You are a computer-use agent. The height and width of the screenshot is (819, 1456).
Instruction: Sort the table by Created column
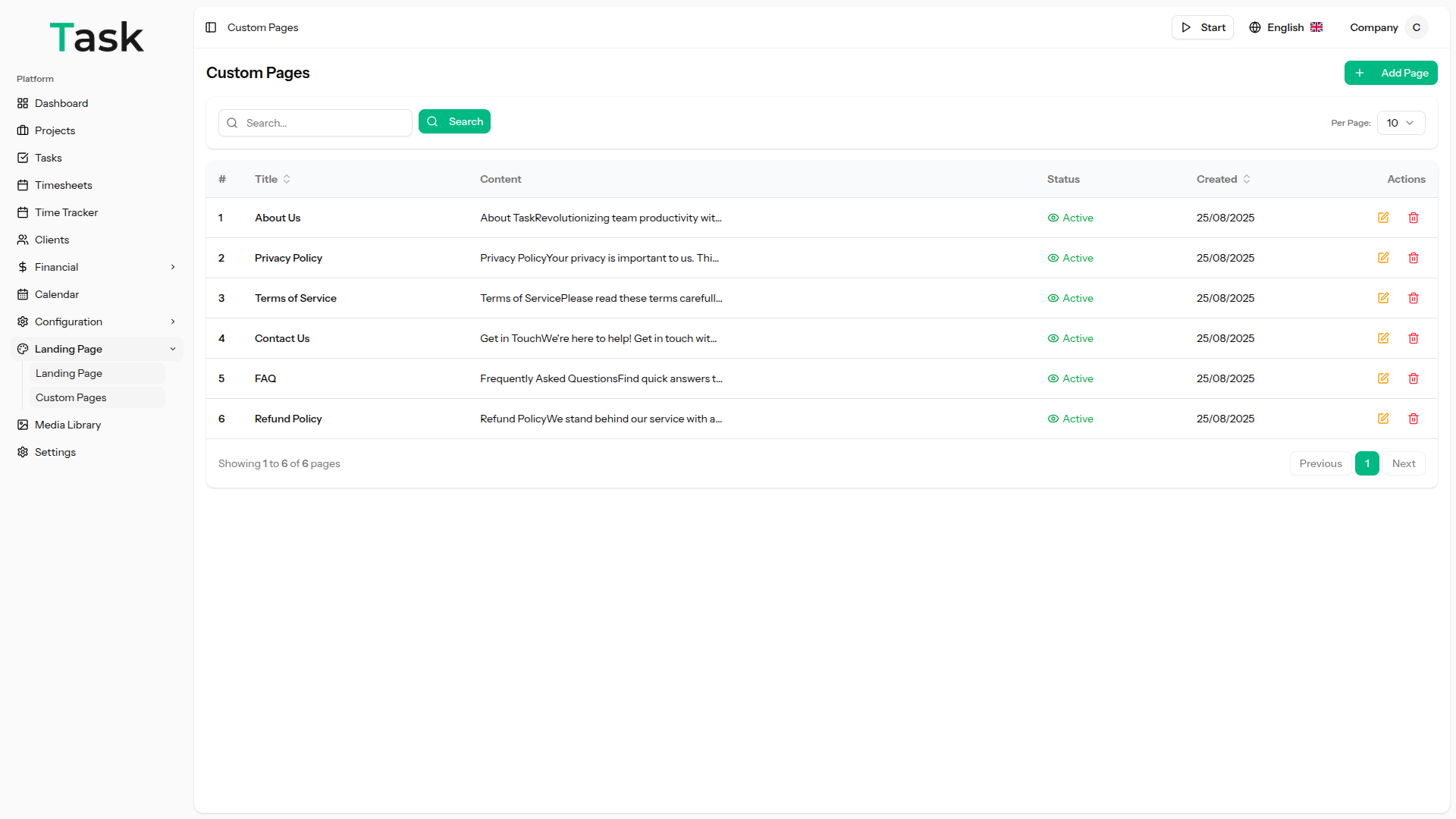click(x=1223, y=179)
